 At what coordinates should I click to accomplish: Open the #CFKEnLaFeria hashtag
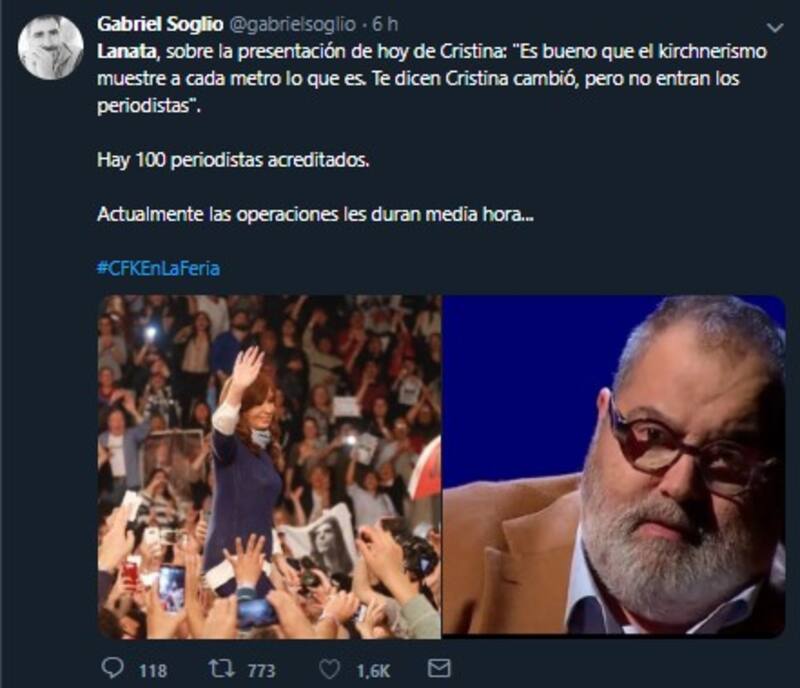pos(158,268)
